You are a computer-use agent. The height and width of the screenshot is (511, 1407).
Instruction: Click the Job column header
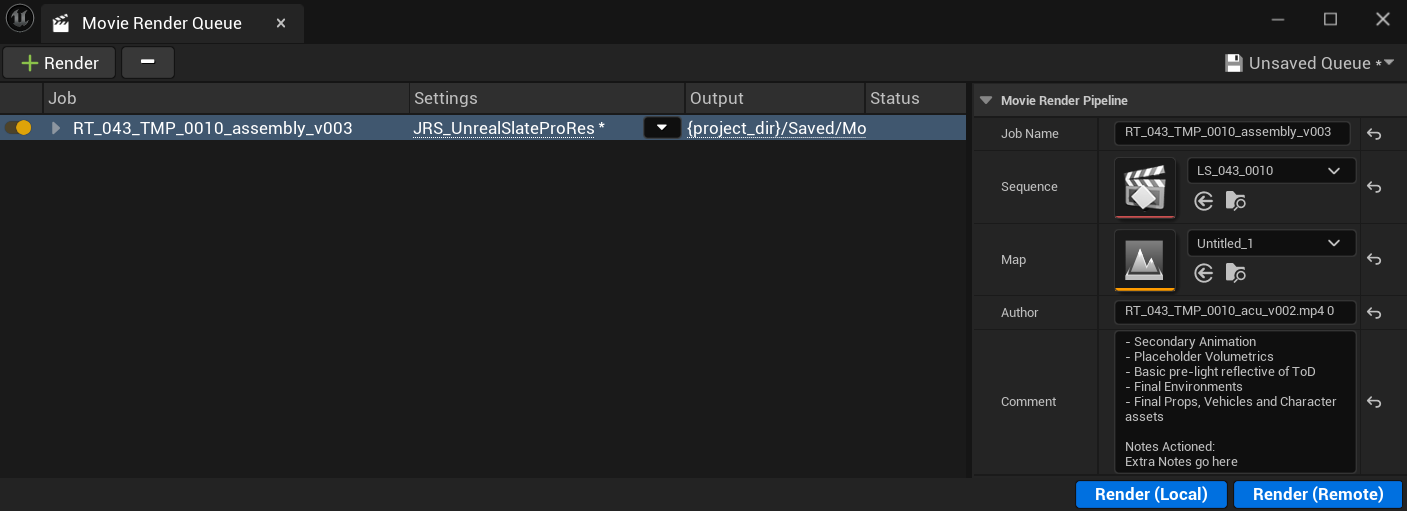click(227, 98)
